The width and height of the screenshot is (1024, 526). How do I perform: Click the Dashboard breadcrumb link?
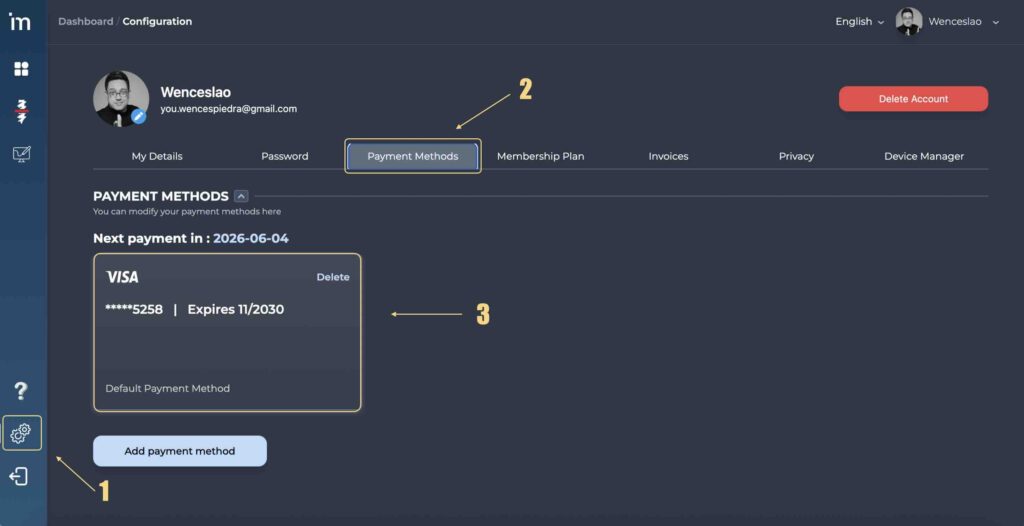pos(85,21)
